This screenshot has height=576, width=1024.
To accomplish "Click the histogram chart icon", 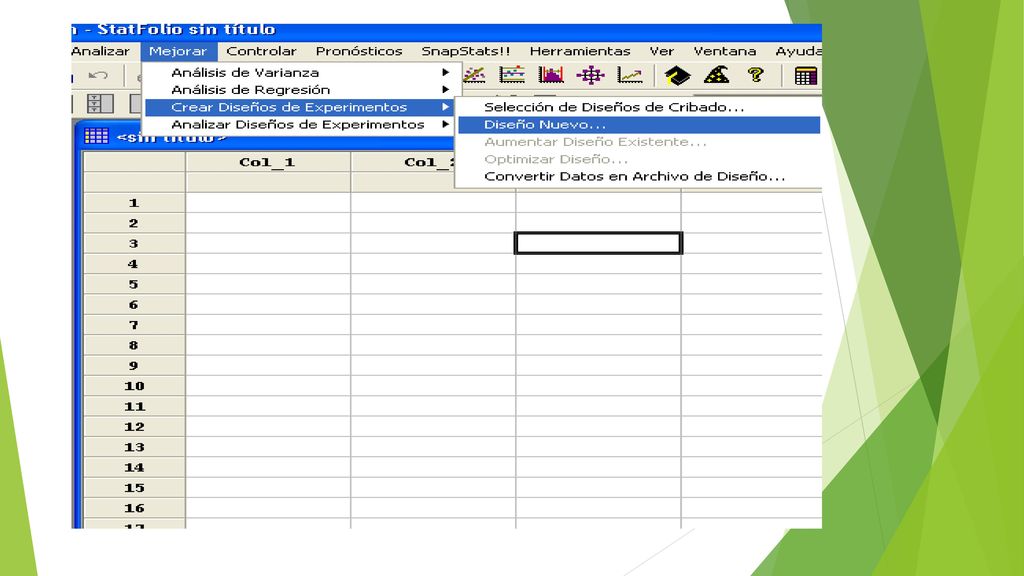I will pos(551,76).
